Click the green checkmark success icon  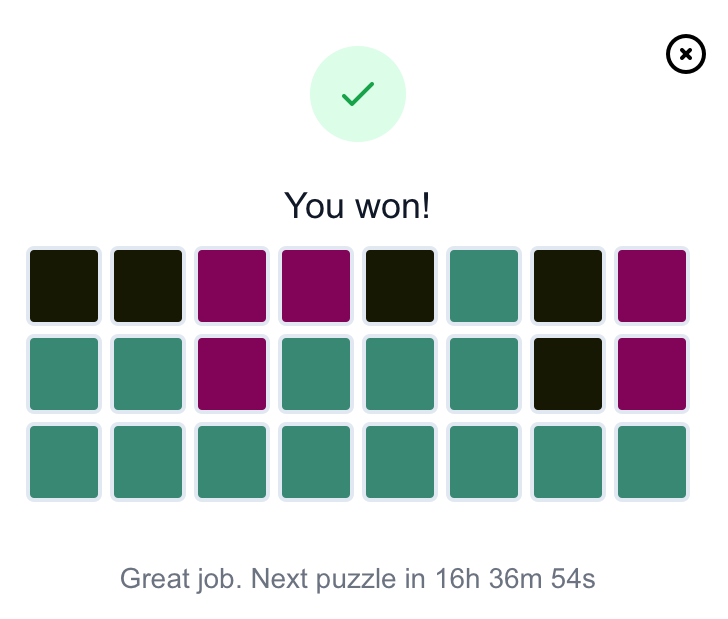pos(358,94)
